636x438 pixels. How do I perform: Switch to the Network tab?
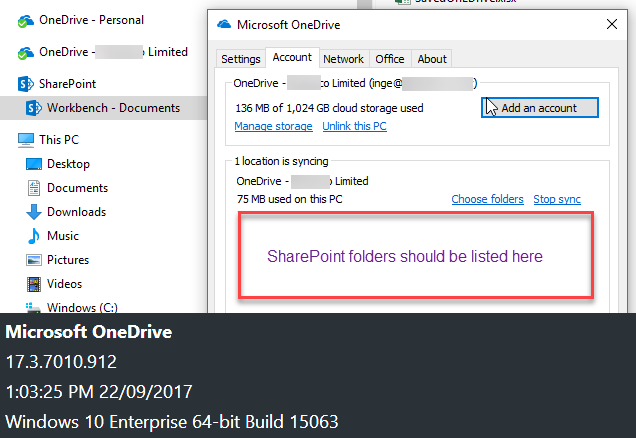point(344,59)
